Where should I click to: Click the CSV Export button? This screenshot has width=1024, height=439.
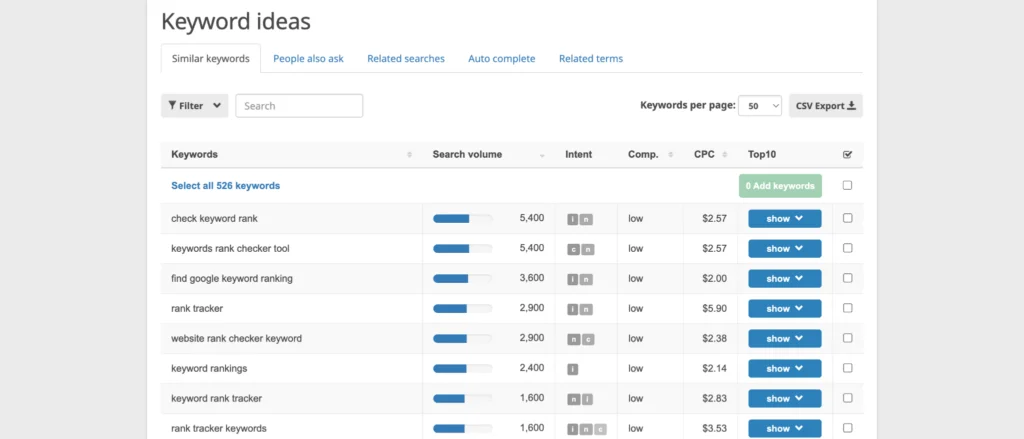coord(825,106)
